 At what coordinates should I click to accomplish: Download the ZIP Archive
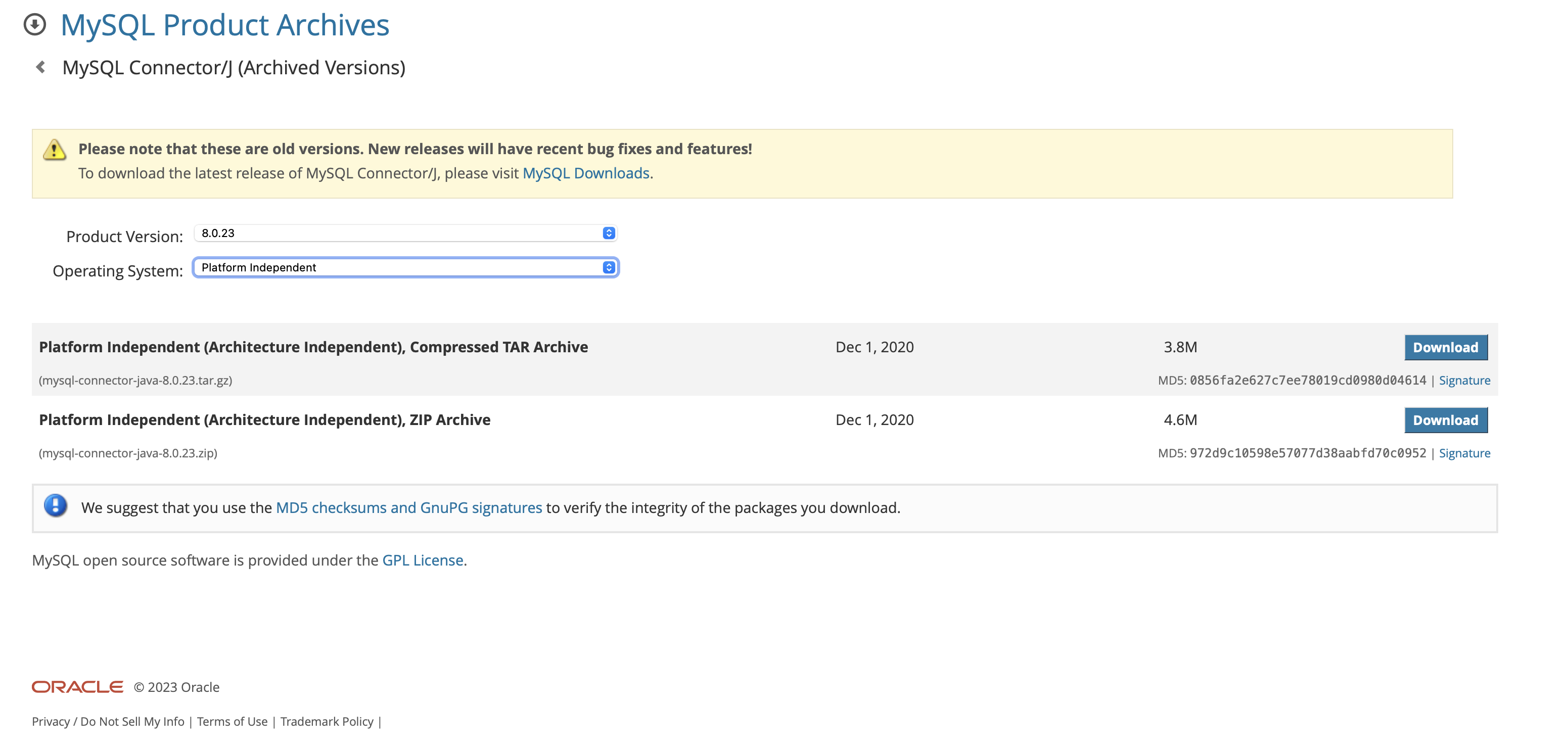tap(1446, 420)
